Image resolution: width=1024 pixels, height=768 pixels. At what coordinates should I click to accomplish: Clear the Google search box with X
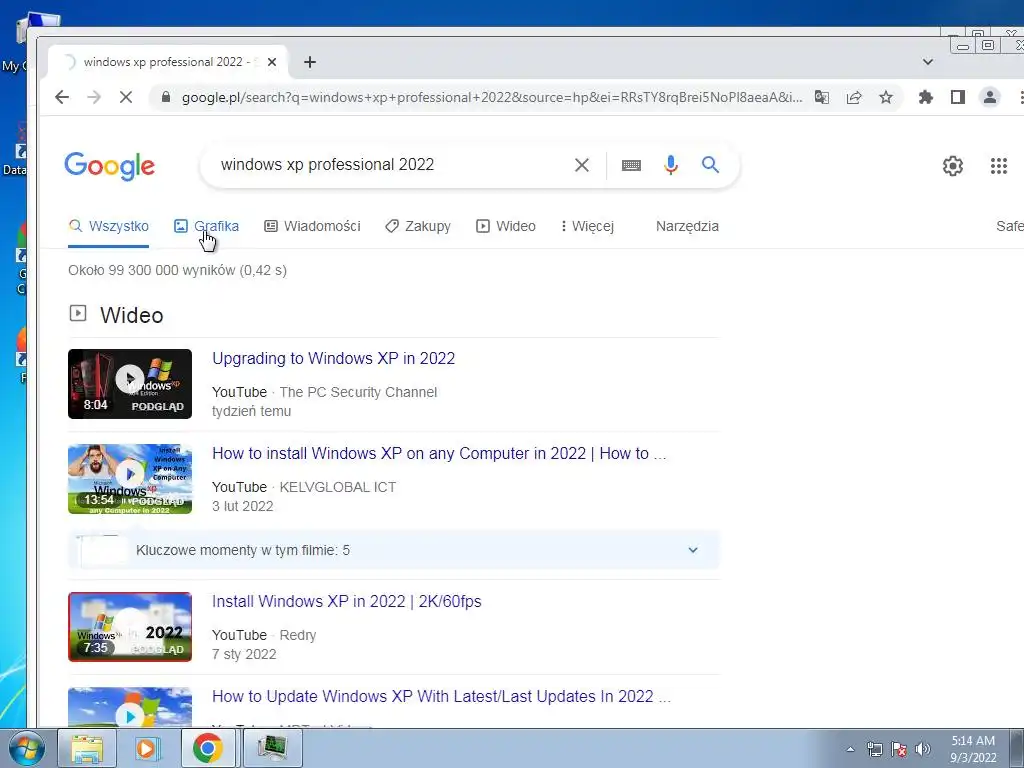coord(581,165)
